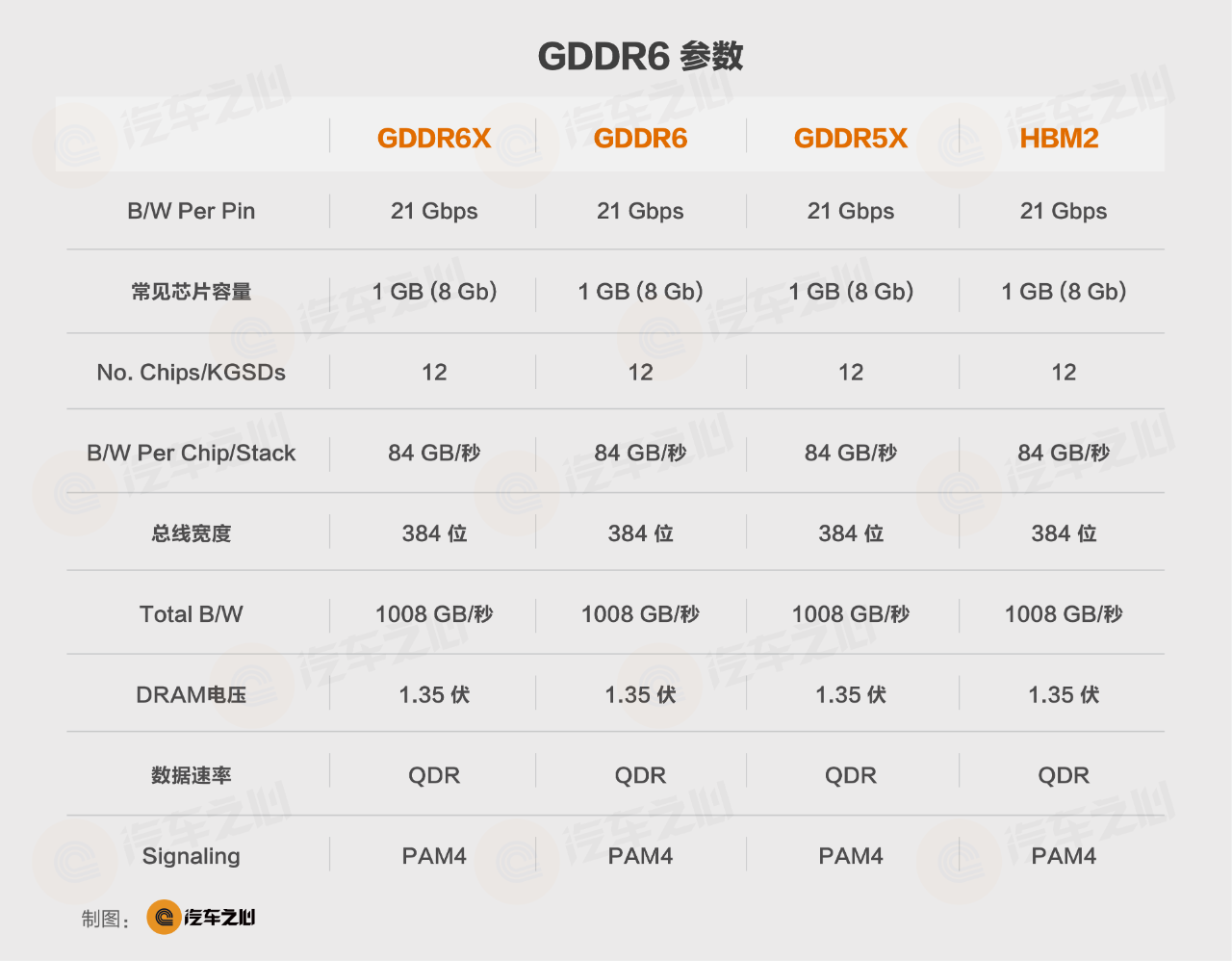Screen dimensions: 1232x961
Task: Click "1 GB (8 Gb)" under GDDR6X
Action: pyautogui.click(x=434, y=292)
